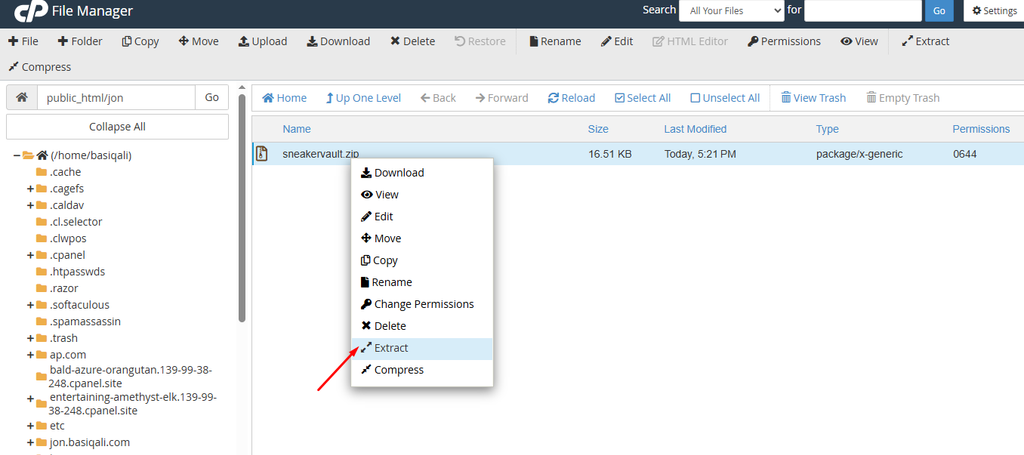Click Unselect All checkbox button
The width and height of the screenshot is (1024, 455).
click(725, 98)
